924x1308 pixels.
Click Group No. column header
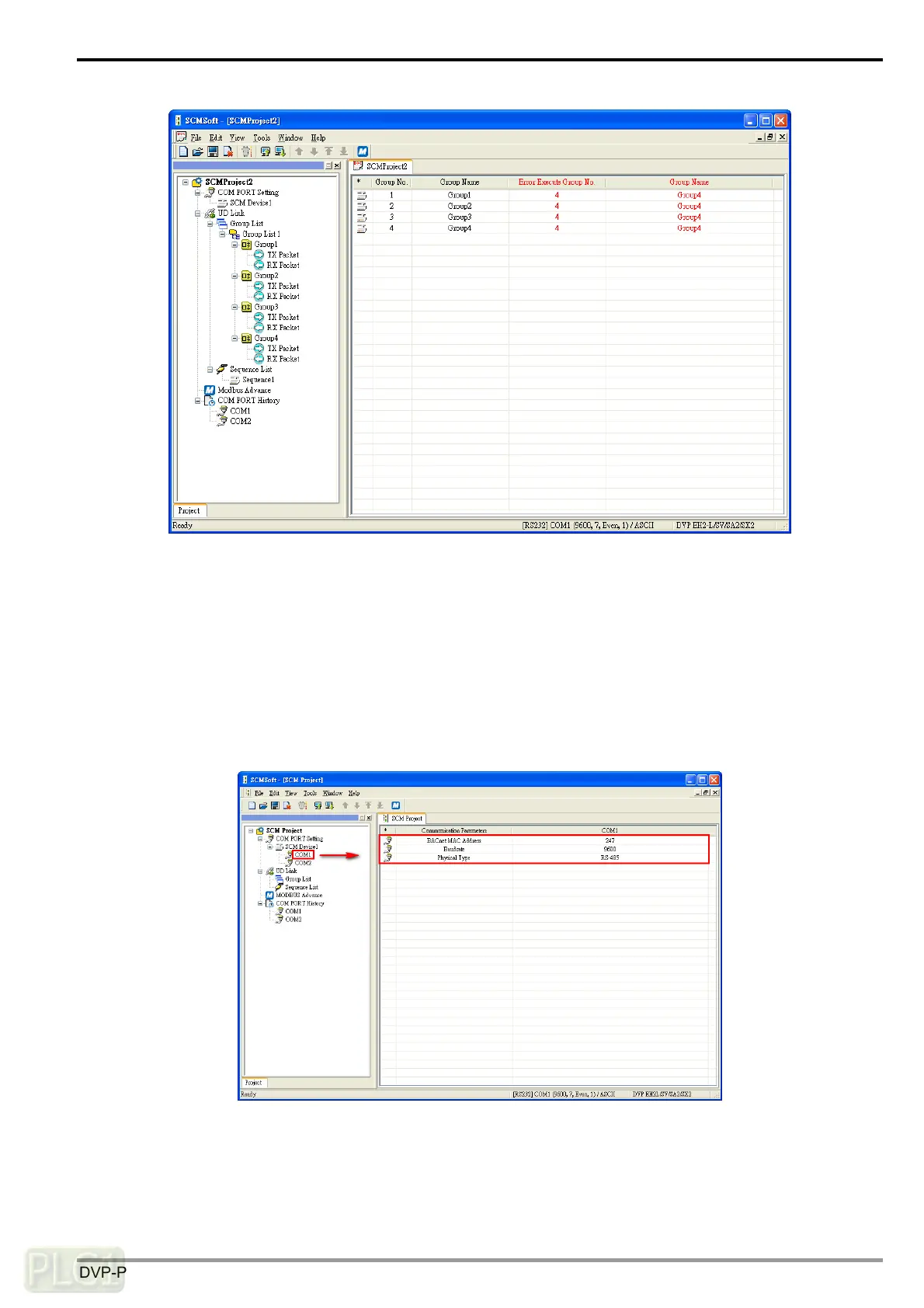point(391,182)
